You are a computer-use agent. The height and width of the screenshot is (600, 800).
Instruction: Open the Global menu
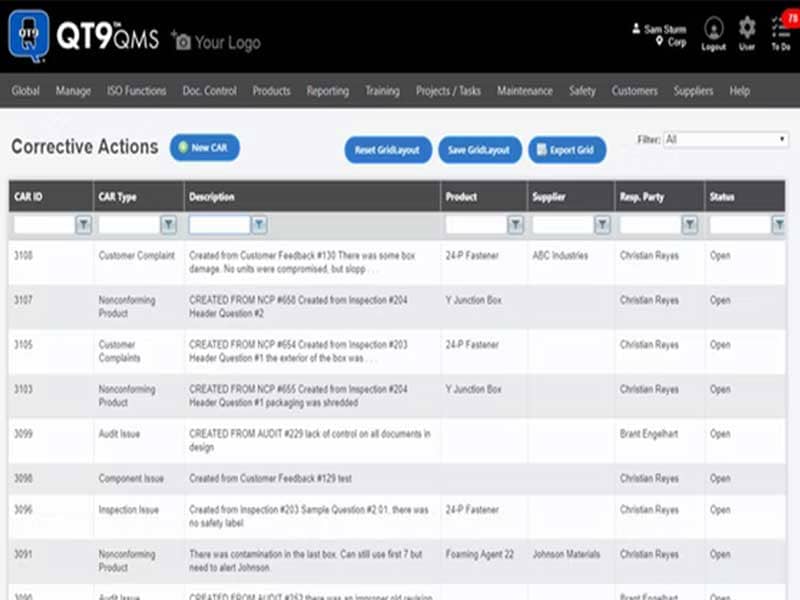(x=26, y=91)
